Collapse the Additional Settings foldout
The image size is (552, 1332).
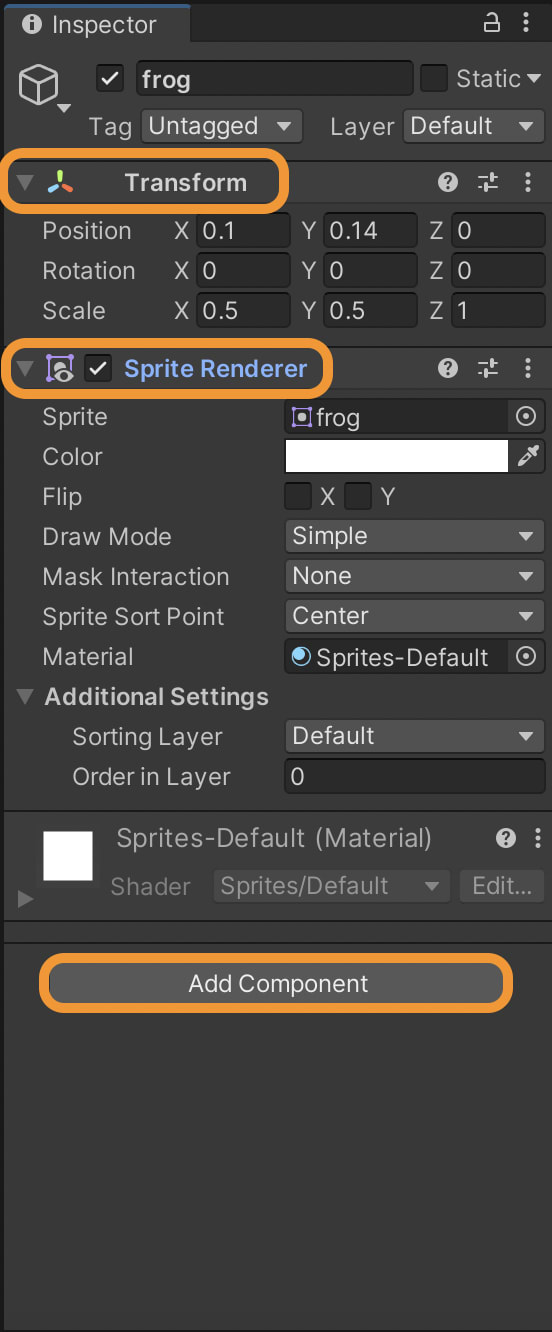pyautogui.click(x=26, y=696)
